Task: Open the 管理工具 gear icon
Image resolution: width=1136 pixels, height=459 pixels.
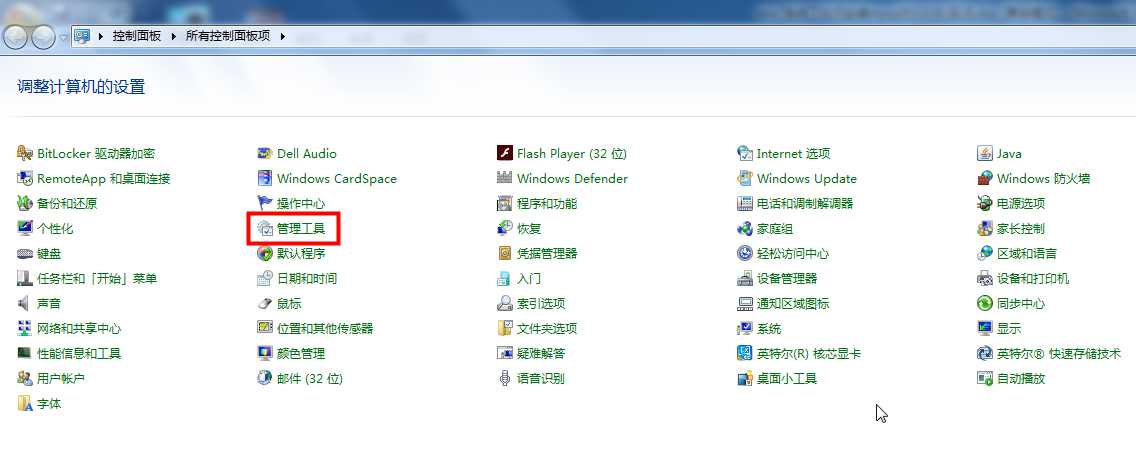Action: [265, 228]
